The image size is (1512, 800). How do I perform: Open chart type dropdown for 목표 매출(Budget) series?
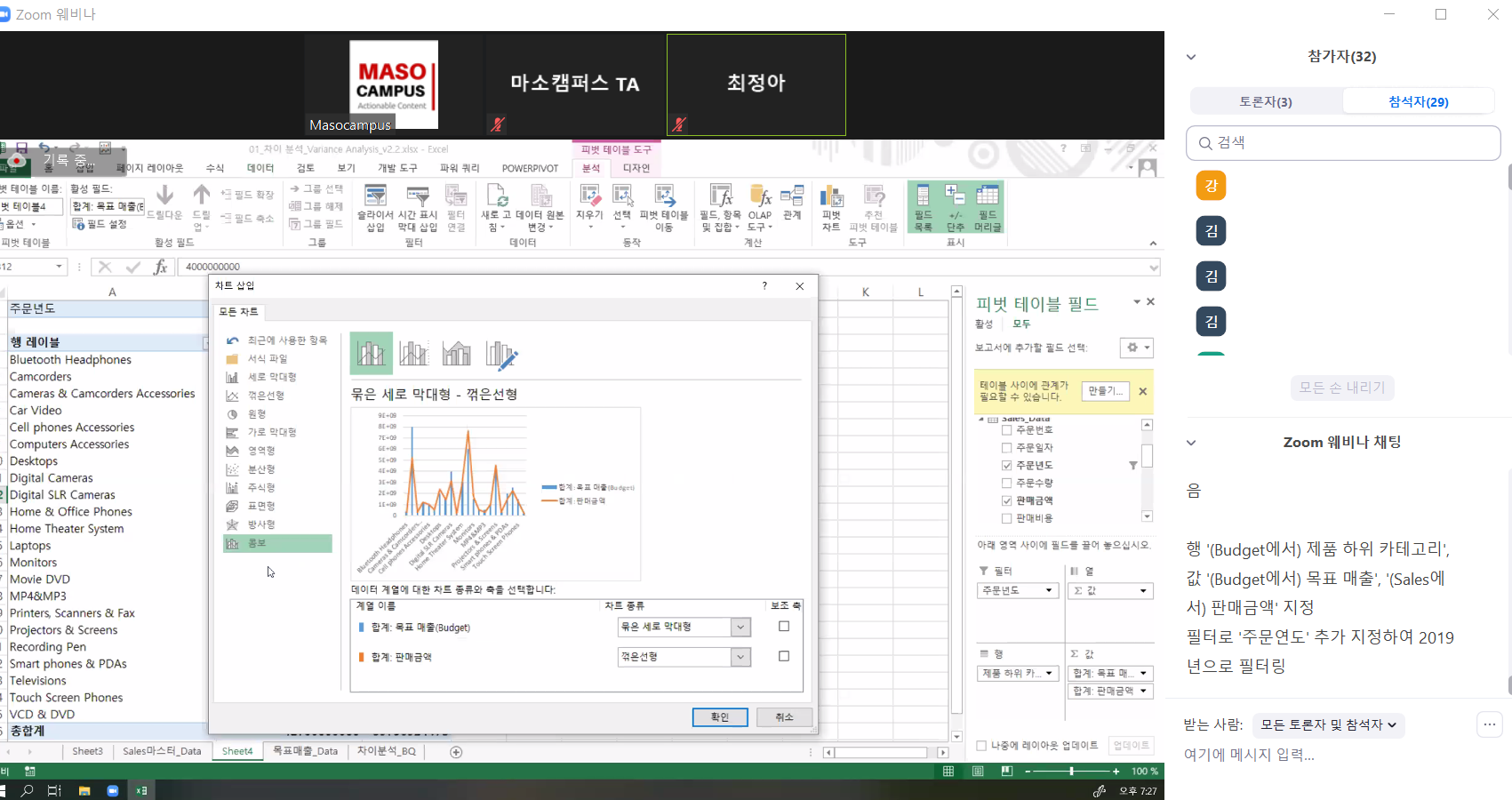pos(740,628)
